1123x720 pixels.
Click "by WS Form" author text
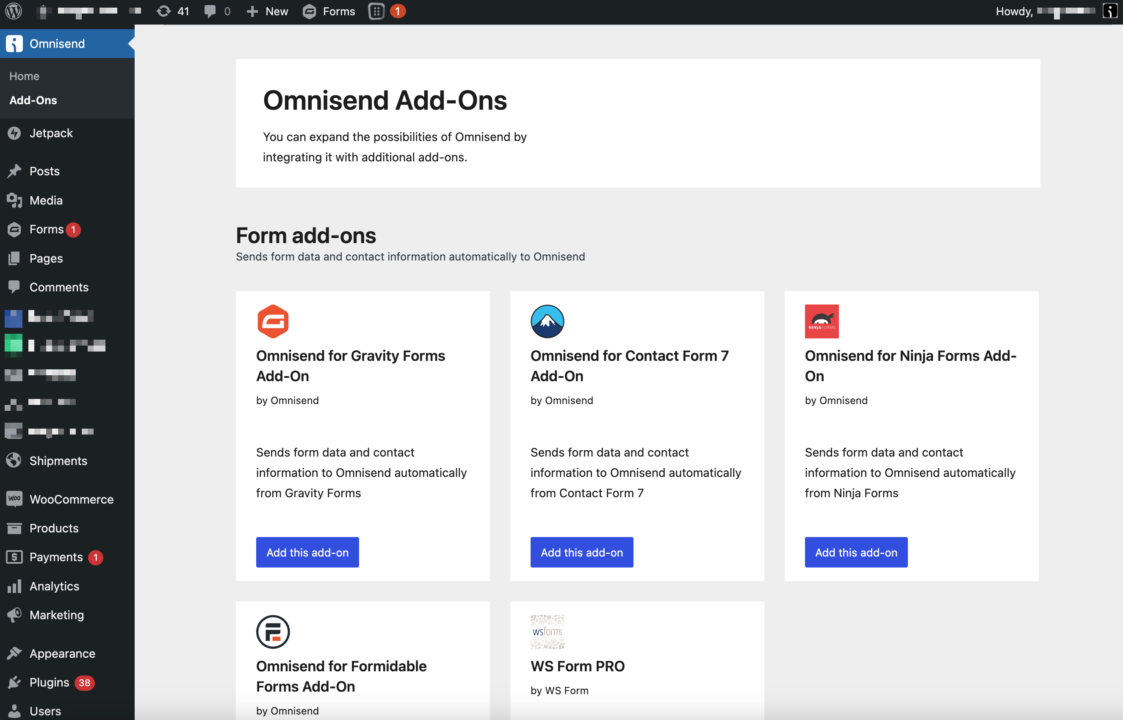click(559, 691)
